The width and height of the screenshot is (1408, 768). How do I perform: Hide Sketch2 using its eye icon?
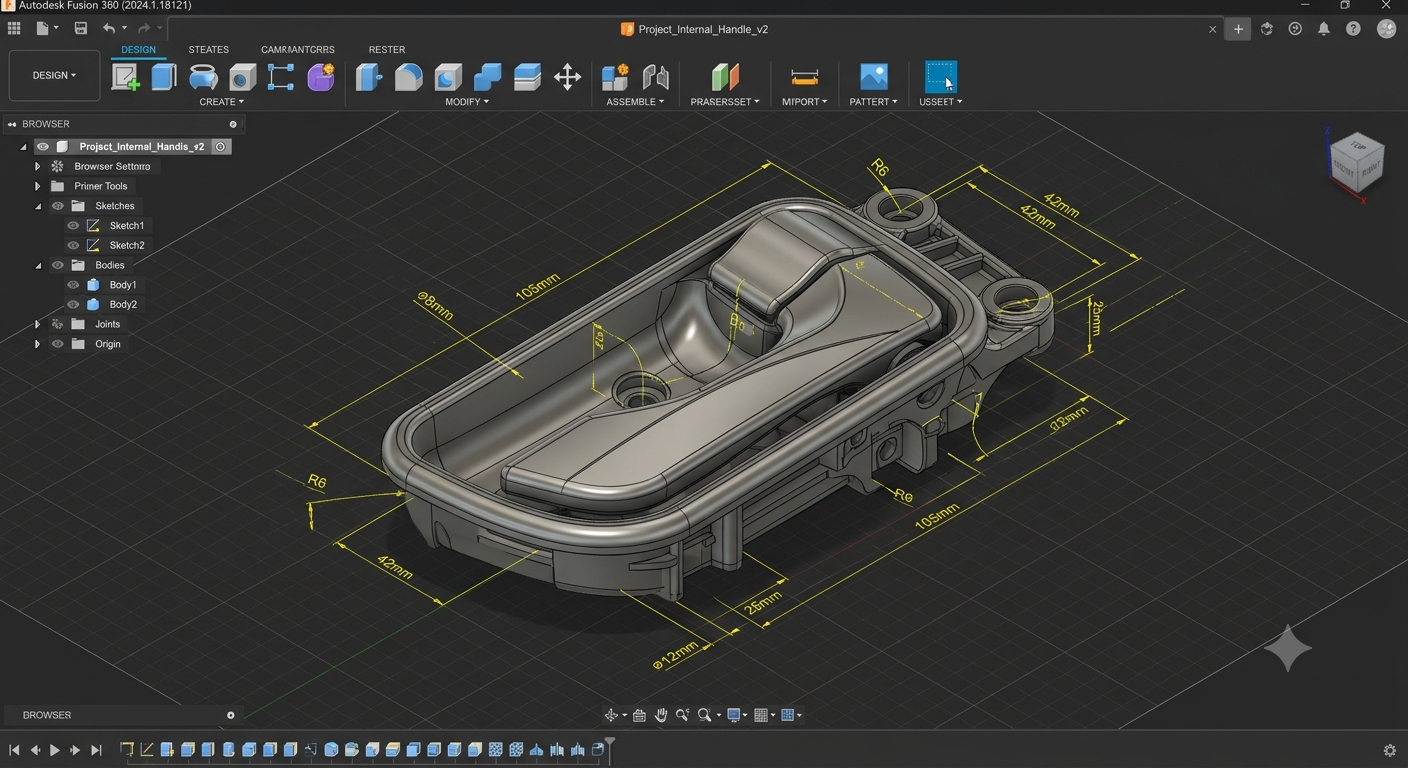click(73, 245)
